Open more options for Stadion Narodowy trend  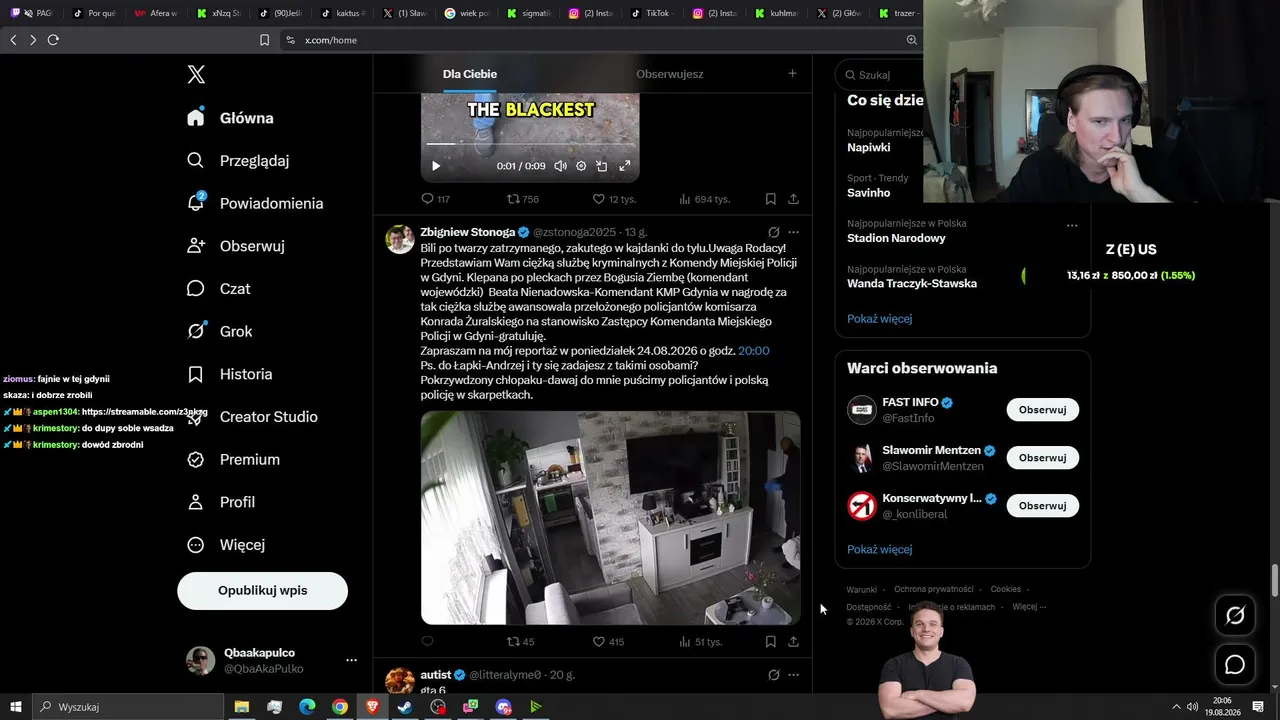(1072, 225)
